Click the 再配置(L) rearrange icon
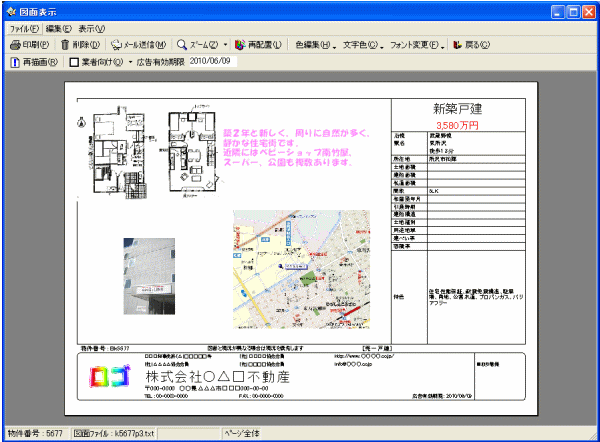The image size is (600, 442). [240, 45]
